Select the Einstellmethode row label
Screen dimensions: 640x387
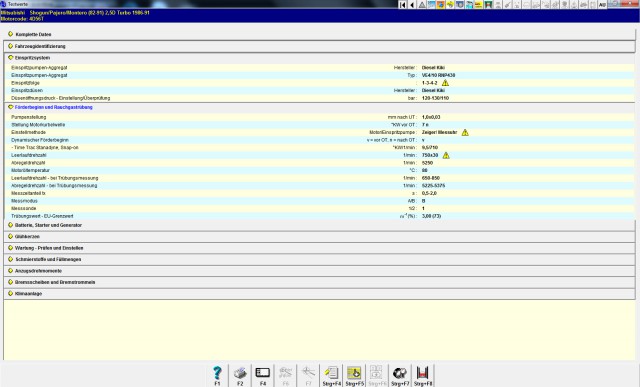tap(29, 132)
